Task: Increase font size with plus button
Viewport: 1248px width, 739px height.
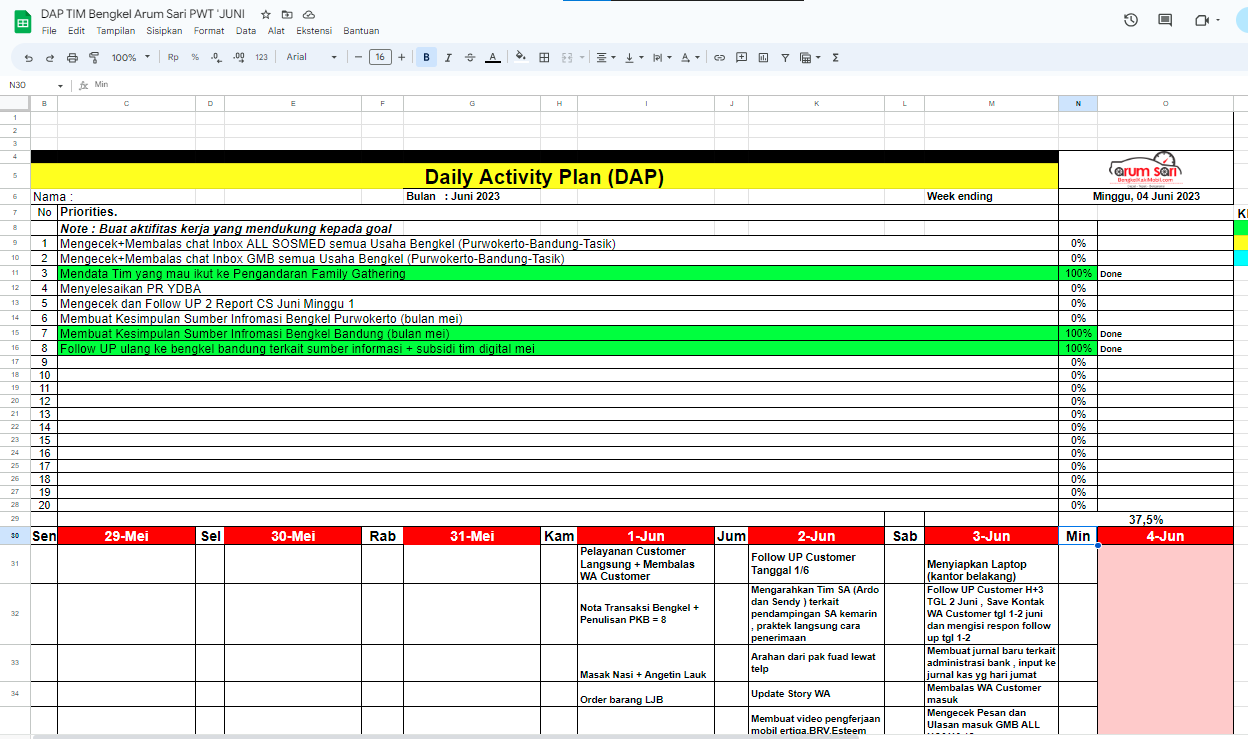Action: coord(401,58)
